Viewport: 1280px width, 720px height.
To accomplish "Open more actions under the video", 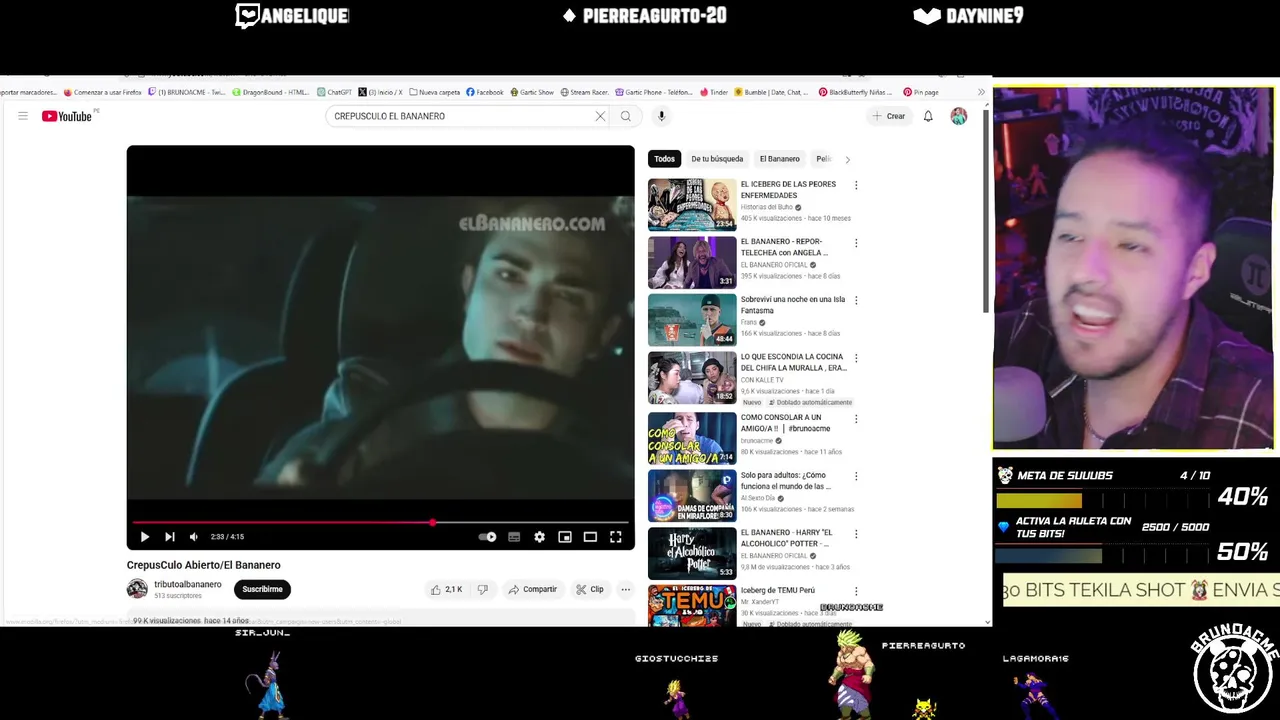I will pos(625,589).
